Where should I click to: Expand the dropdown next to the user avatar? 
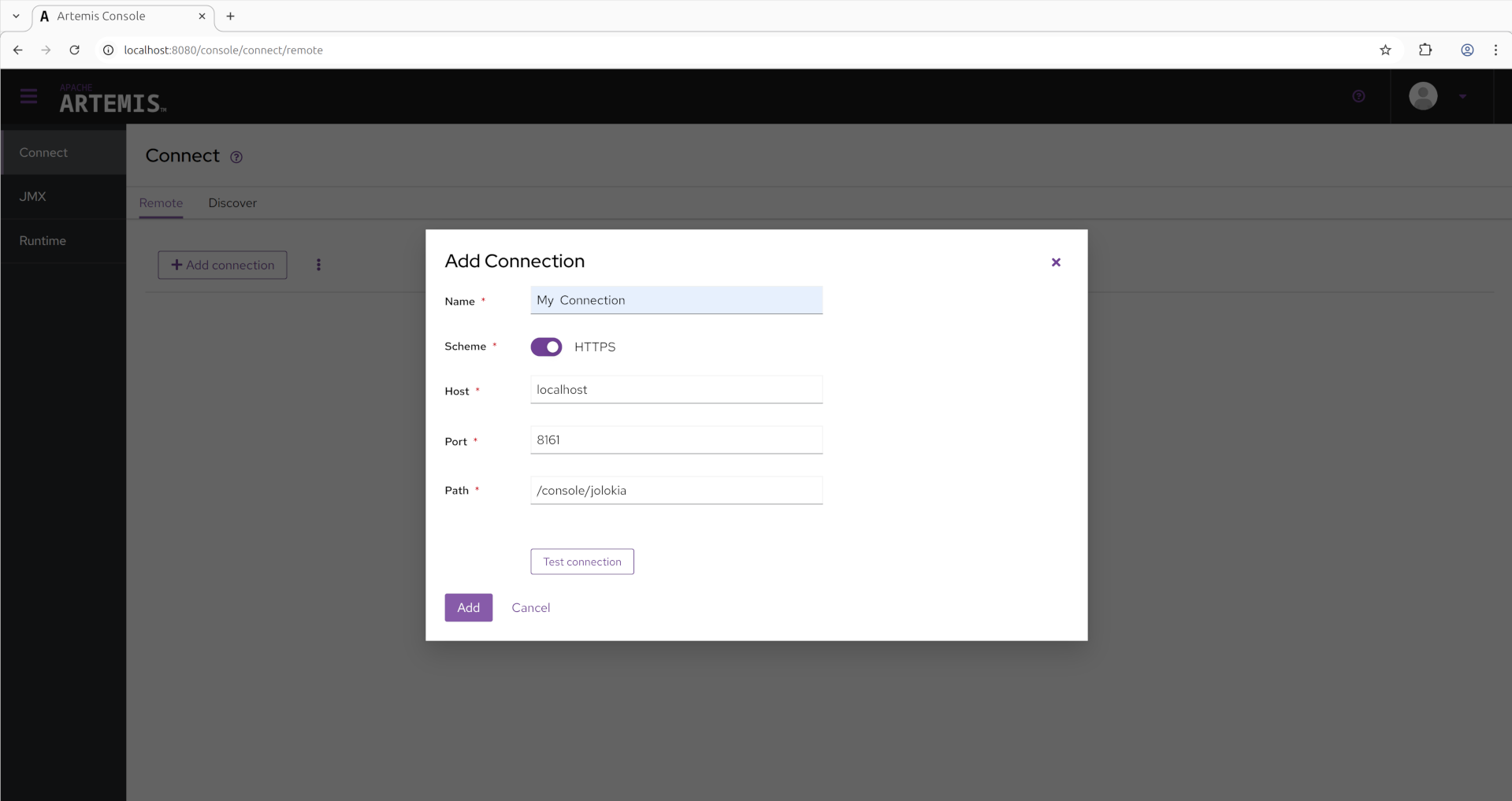(1464, 96)
